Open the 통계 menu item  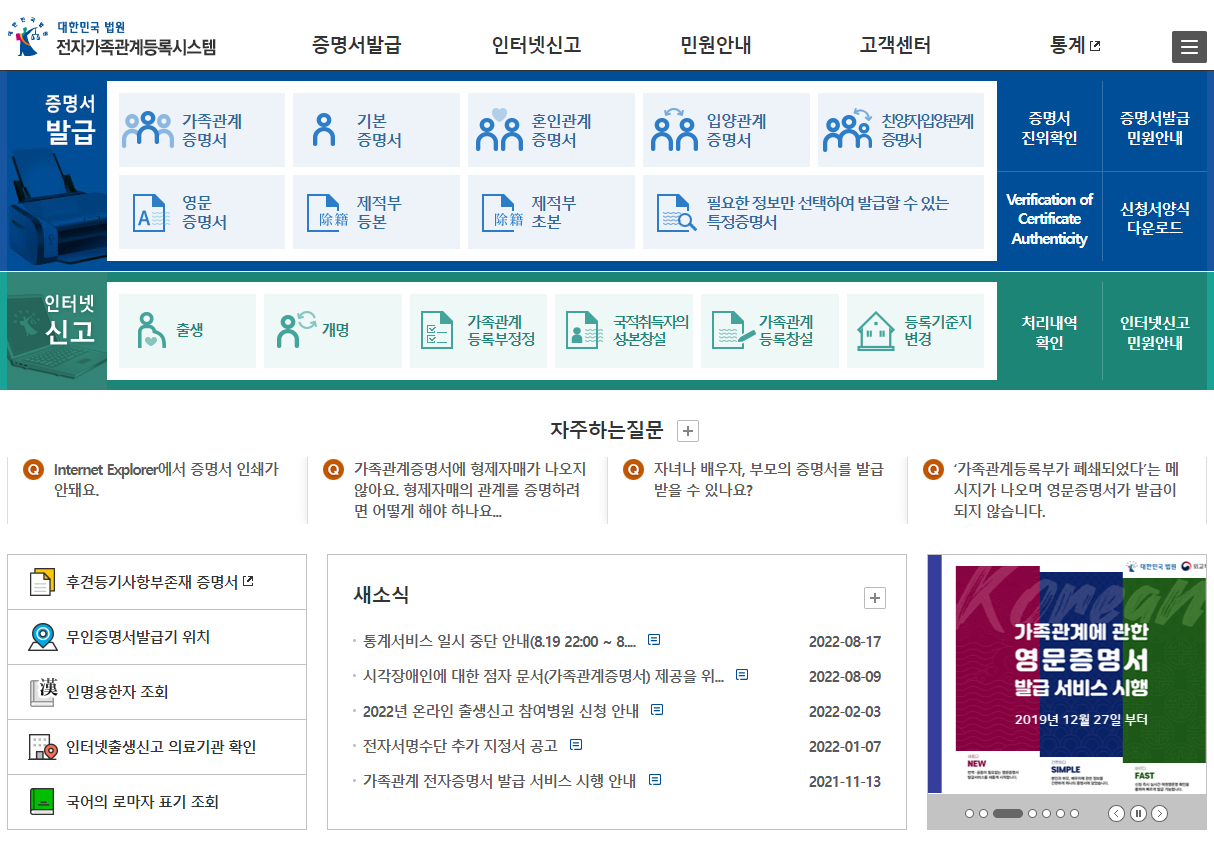pos(1067,45)
